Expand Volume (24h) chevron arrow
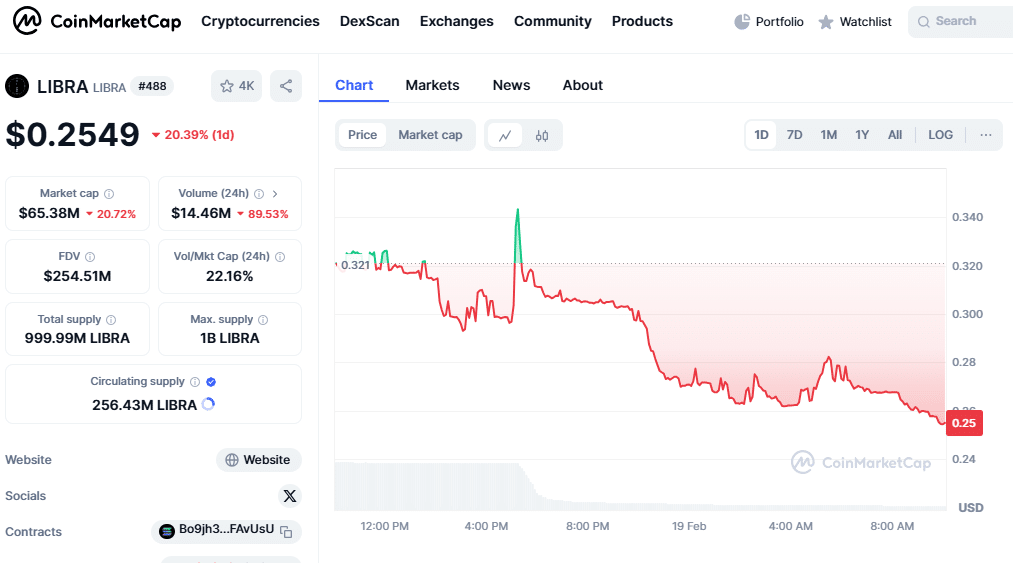The image size is (1013, 563). click(x=275, y=194)
